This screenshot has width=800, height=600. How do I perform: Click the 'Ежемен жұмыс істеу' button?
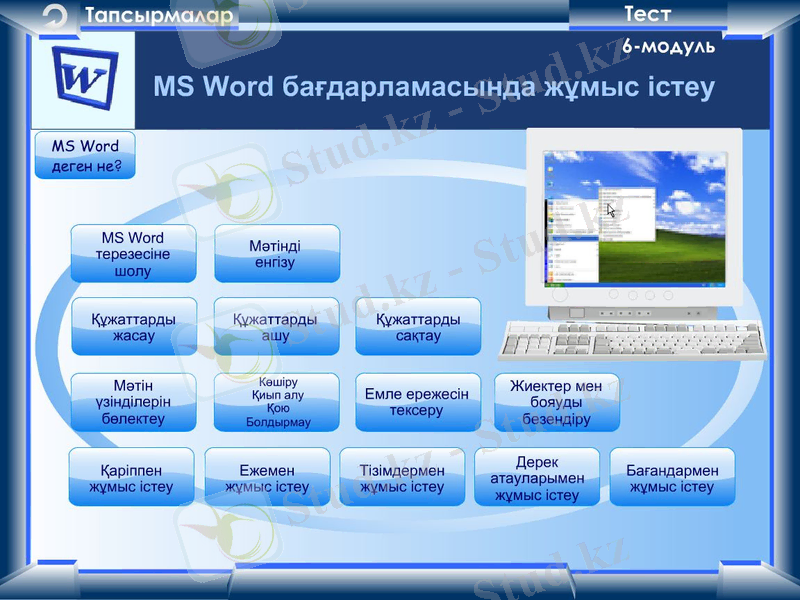(x=267, y=477)
